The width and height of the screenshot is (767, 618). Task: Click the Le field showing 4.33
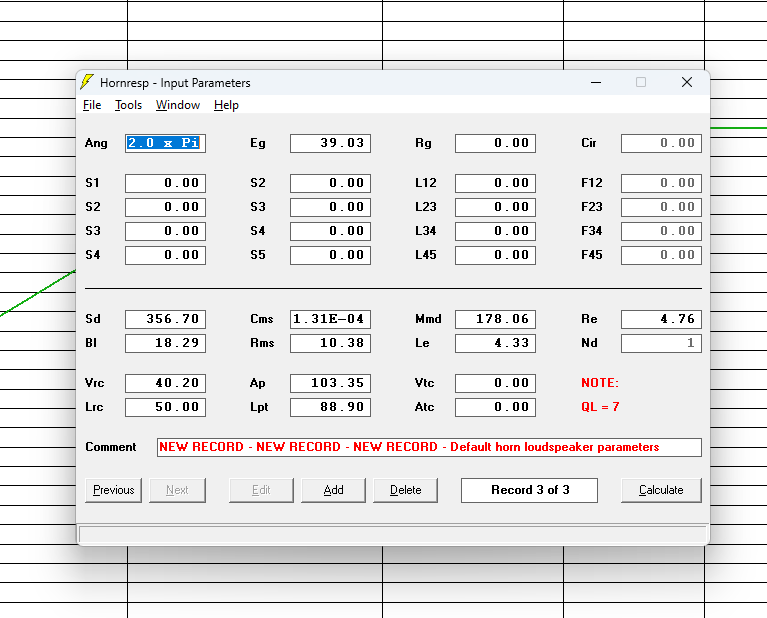495,343
